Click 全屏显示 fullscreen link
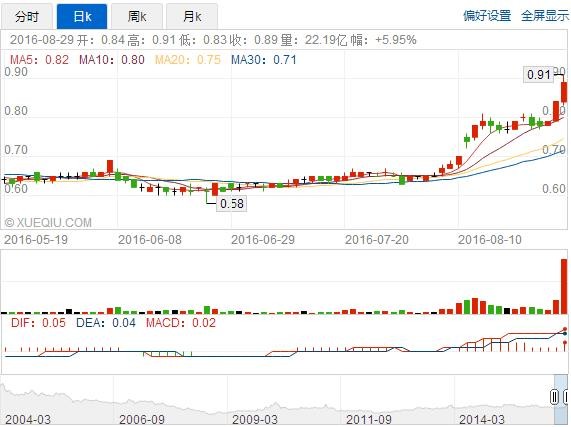571x427 pixels. 545,16
